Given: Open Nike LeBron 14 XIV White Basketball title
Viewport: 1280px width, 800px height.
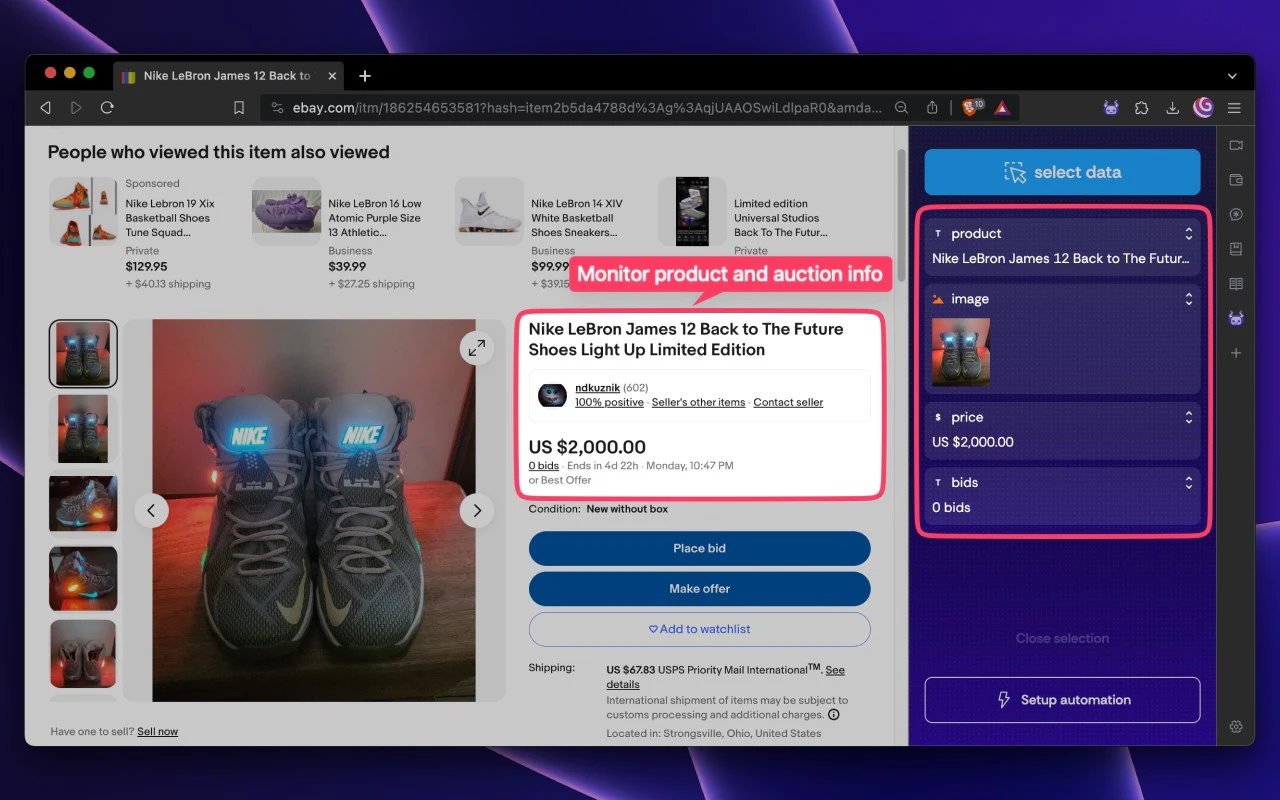Looking at the screenshot, I should [x=577, y=218].
